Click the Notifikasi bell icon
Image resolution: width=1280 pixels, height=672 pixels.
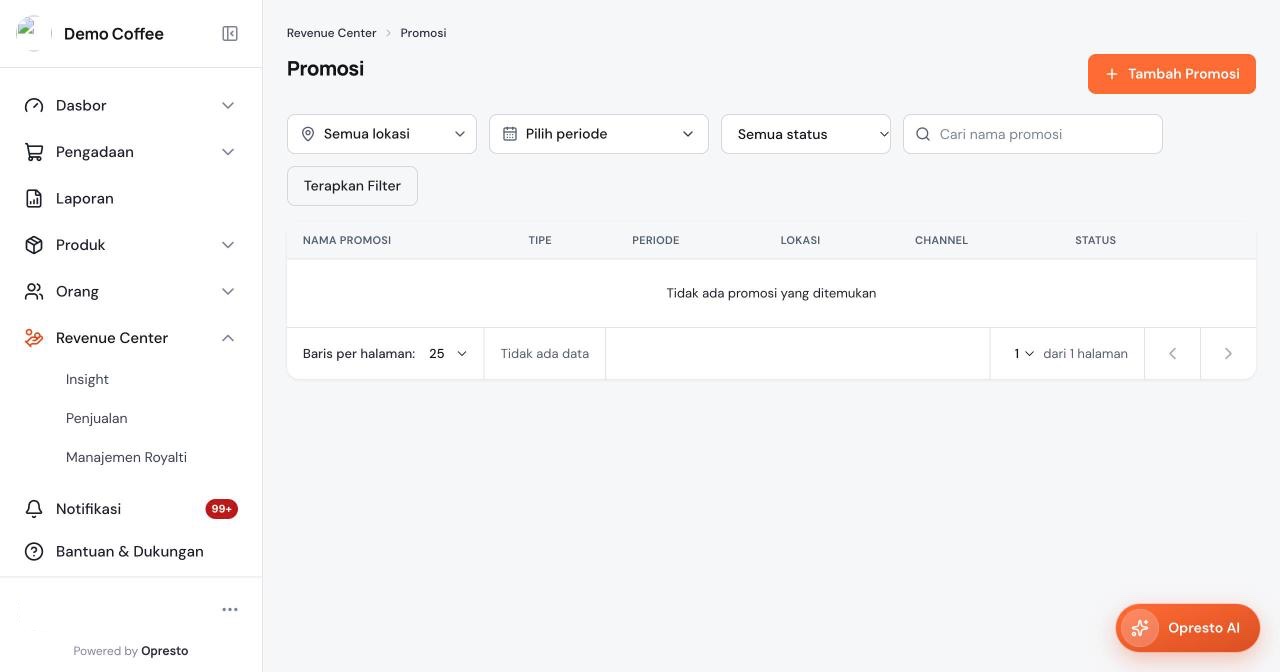[34, 509]
